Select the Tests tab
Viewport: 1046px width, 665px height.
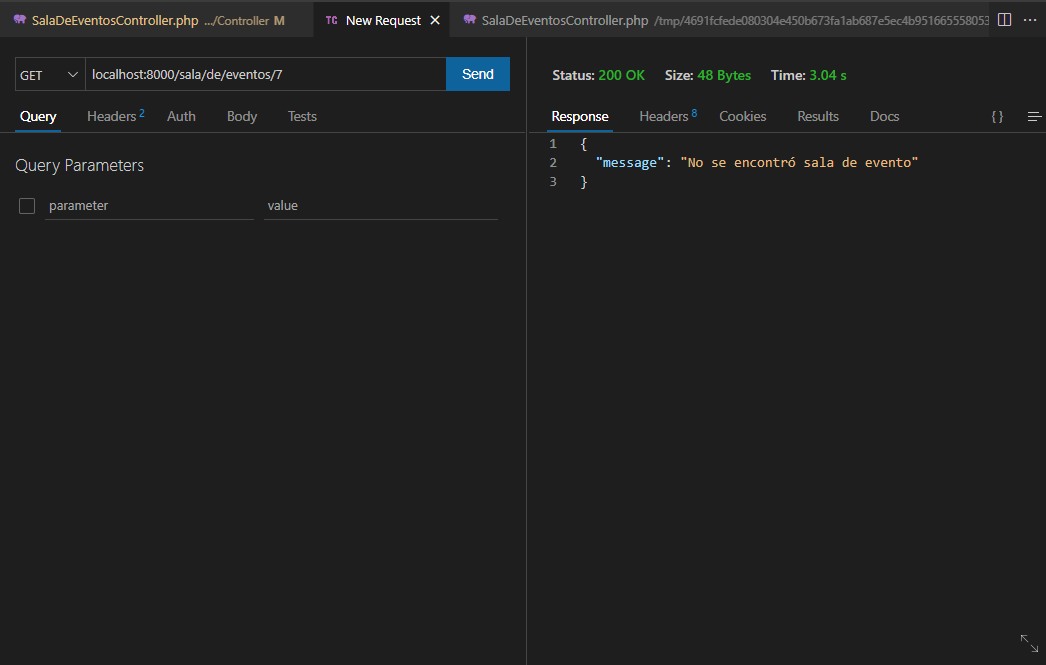[302, 116]
